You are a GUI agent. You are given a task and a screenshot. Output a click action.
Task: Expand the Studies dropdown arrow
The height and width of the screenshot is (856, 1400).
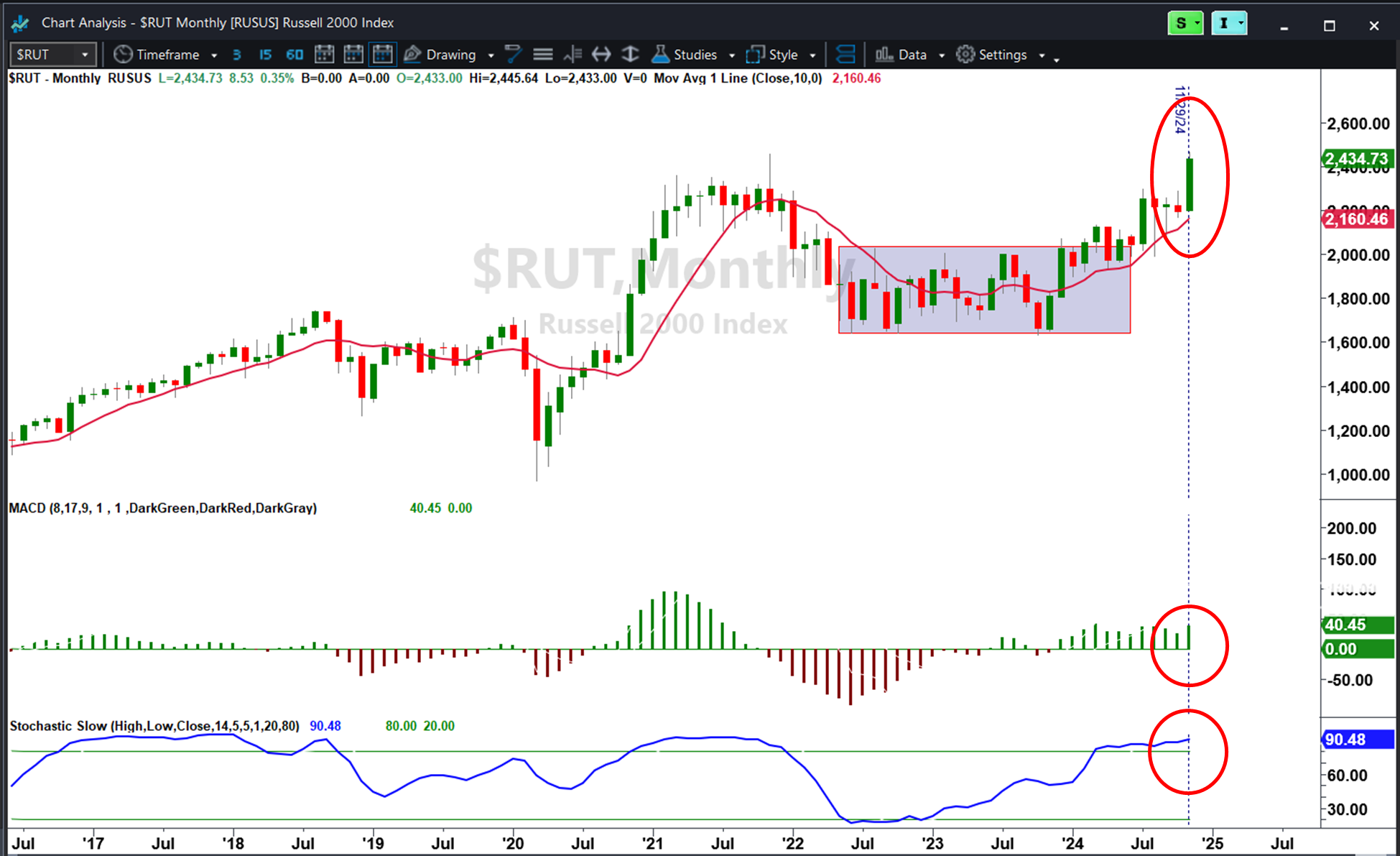pyautogui.click(x=732, y=55)
